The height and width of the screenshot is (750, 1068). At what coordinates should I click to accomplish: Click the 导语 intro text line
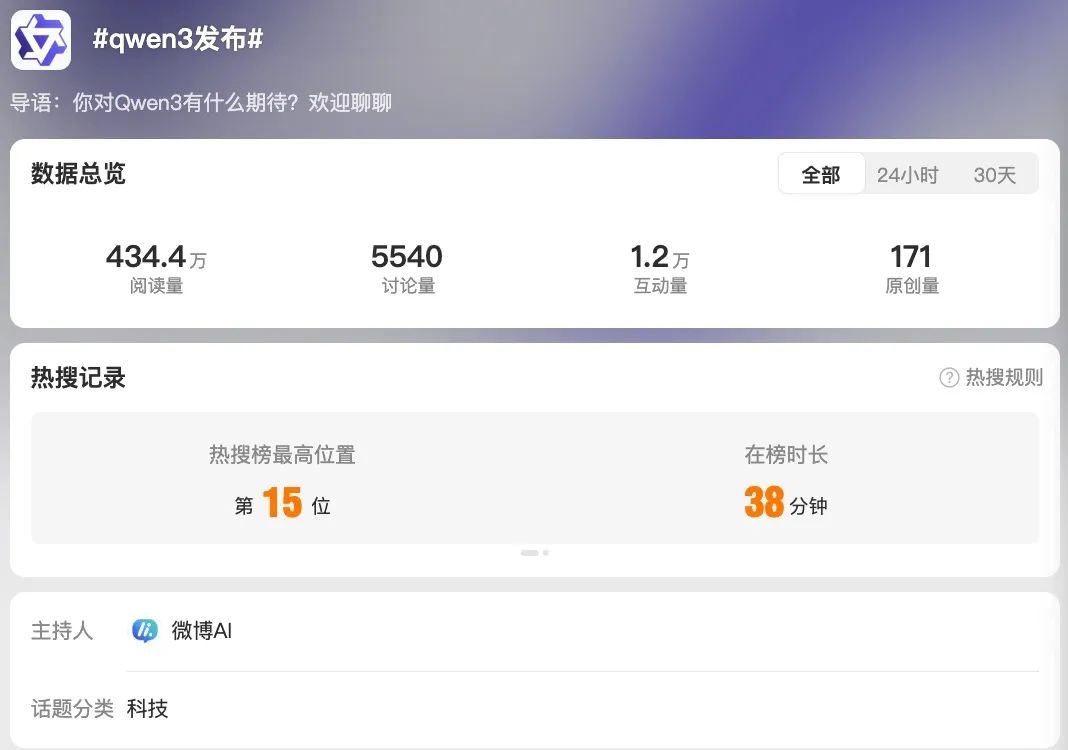[201, 103]
